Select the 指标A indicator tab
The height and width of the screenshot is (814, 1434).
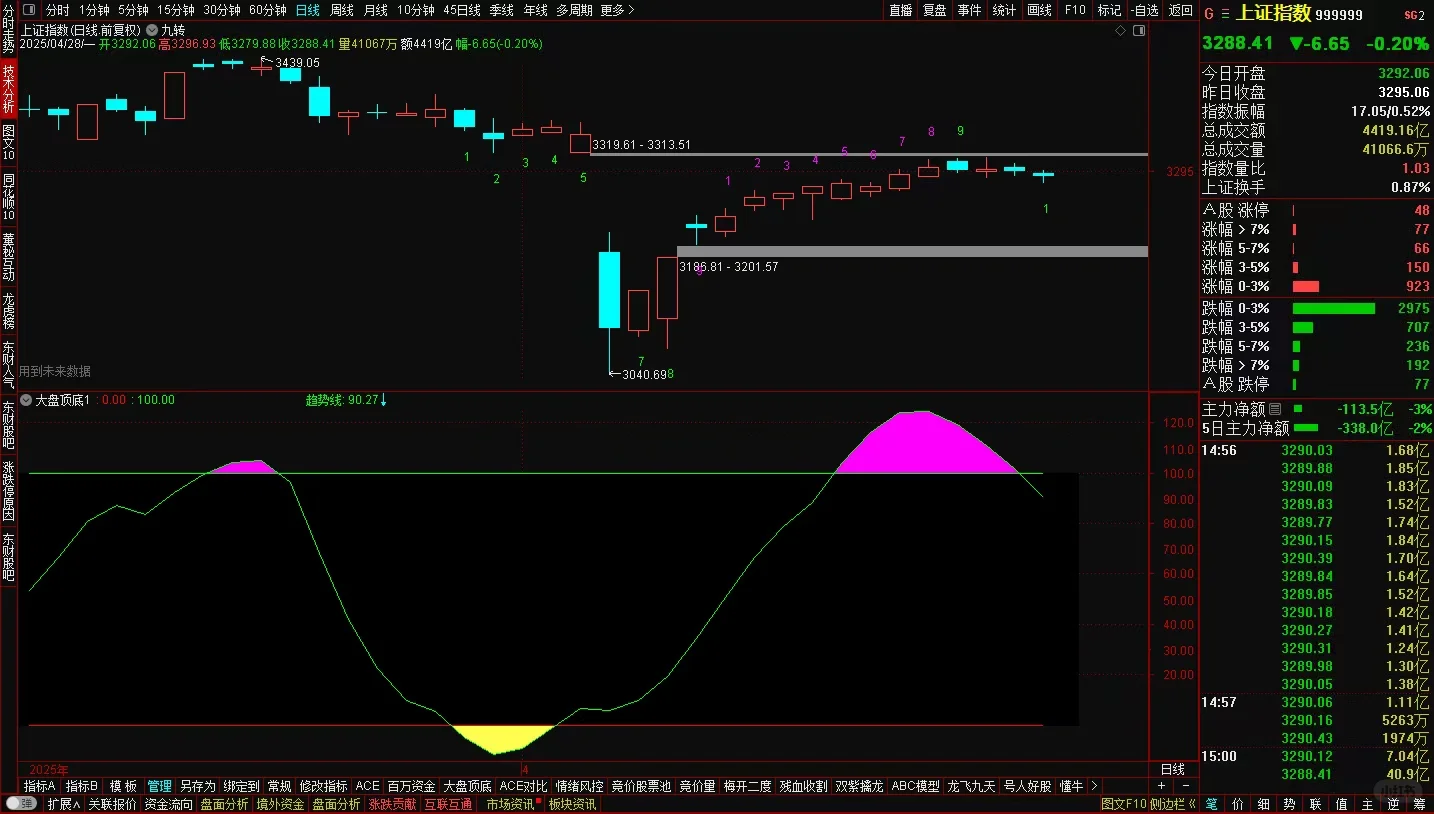[x=40, y=786]
